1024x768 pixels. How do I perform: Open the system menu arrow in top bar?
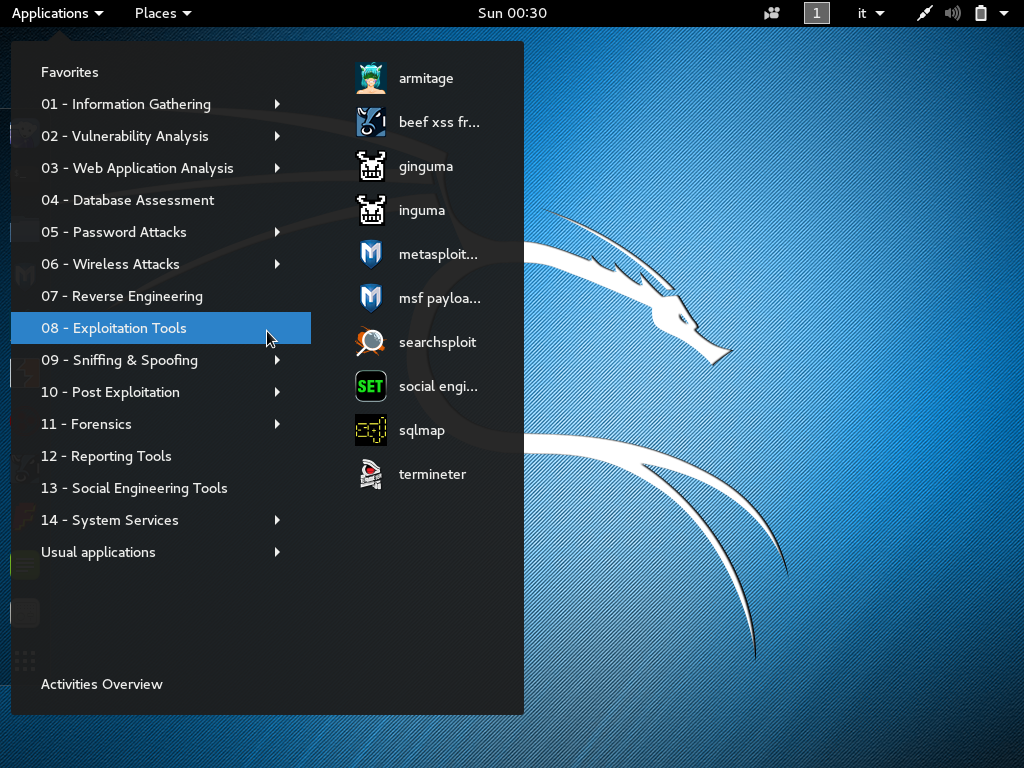[1004, 13]
